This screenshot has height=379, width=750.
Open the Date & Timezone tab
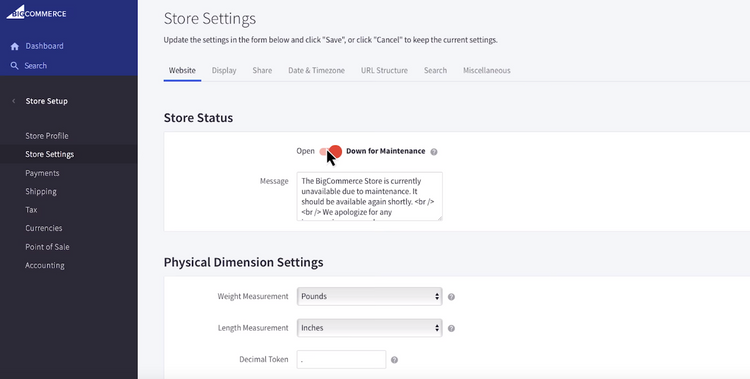click(316, 70)
